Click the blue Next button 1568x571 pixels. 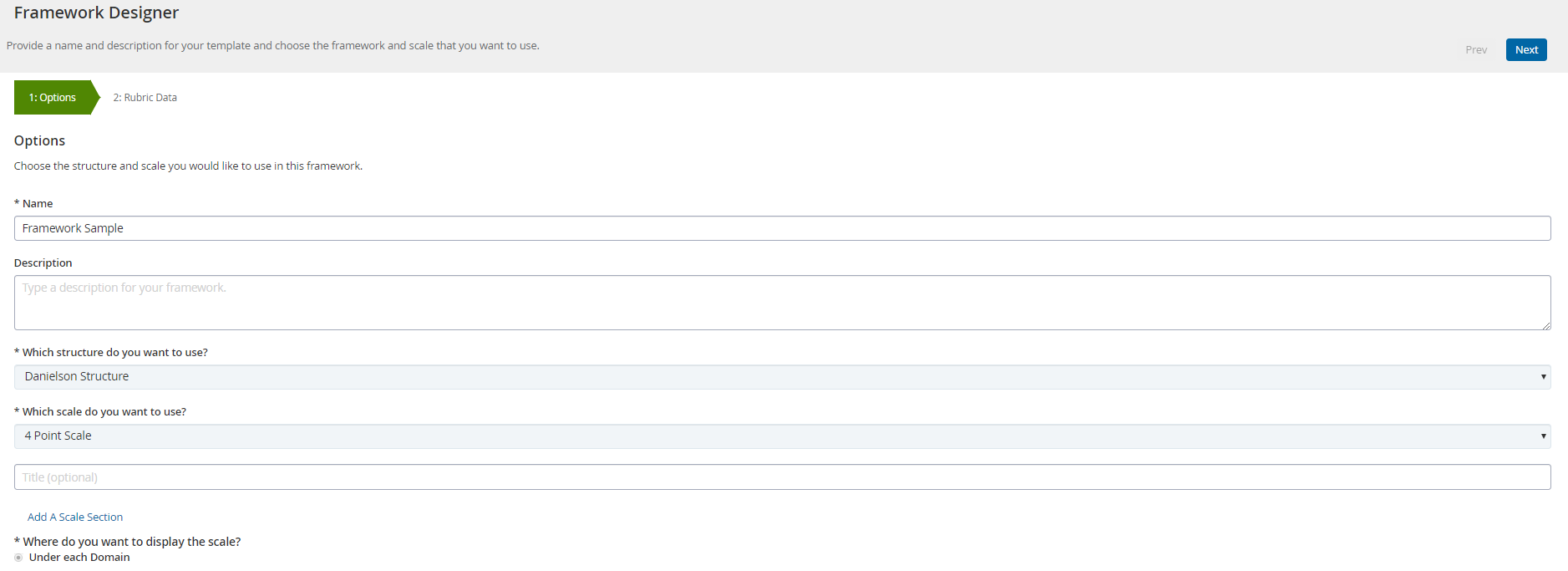(x=1525, y=50)
